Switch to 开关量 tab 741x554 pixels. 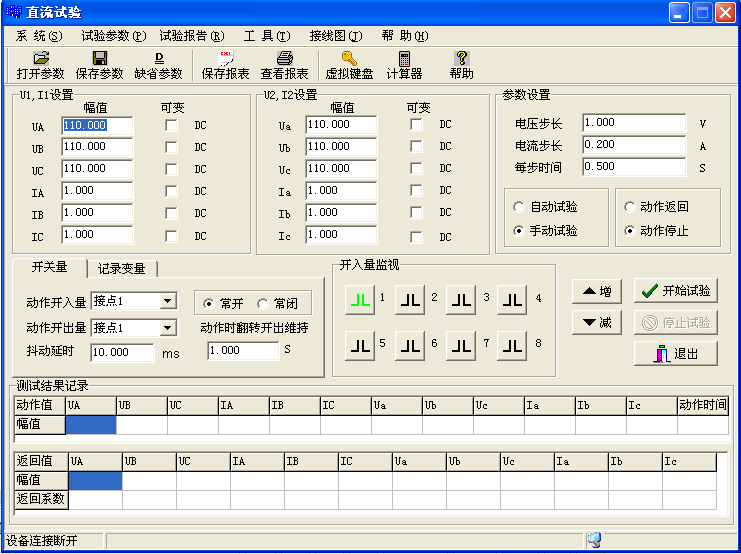click(x=50, y=268)
